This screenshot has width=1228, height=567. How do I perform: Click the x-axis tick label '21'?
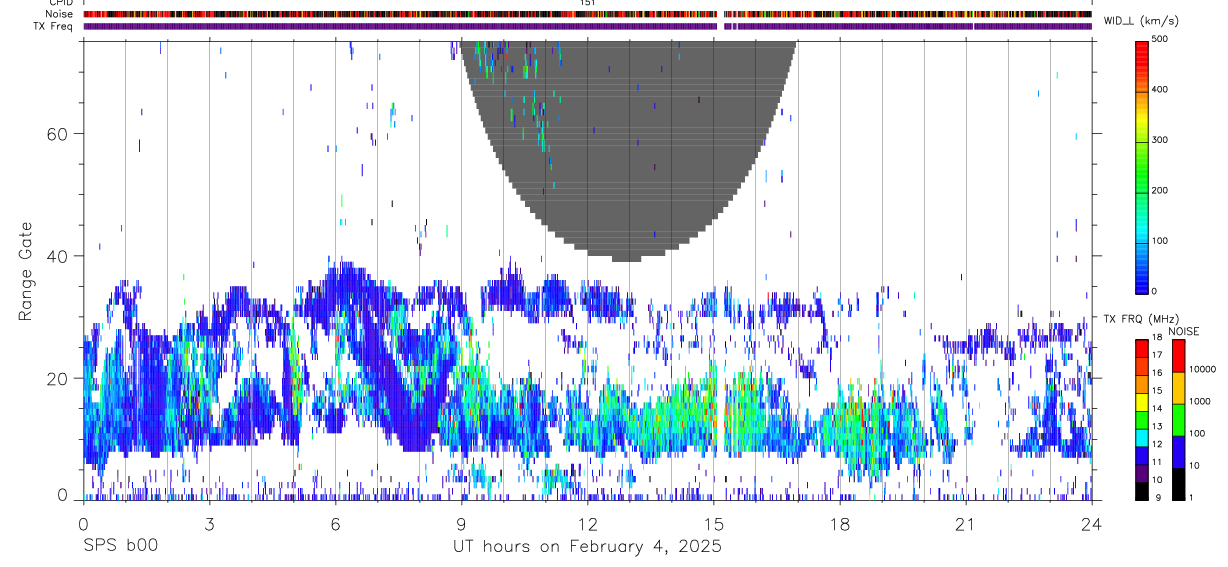coord(966,524)
